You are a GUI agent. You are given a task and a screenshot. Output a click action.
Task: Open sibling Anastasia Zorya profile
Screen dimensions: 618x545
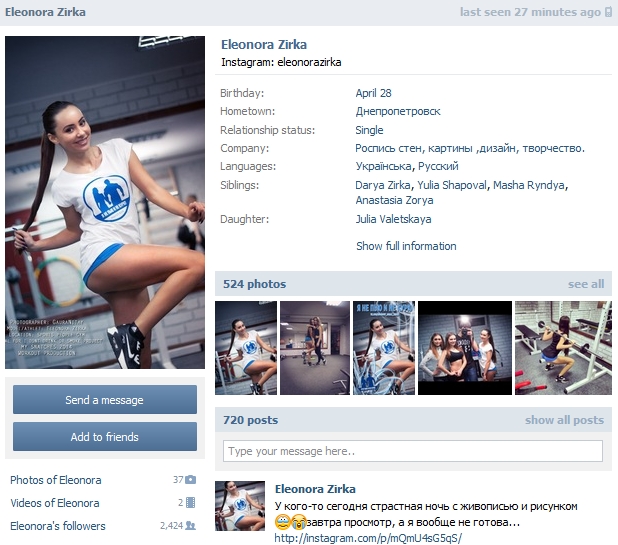point(395,200)
